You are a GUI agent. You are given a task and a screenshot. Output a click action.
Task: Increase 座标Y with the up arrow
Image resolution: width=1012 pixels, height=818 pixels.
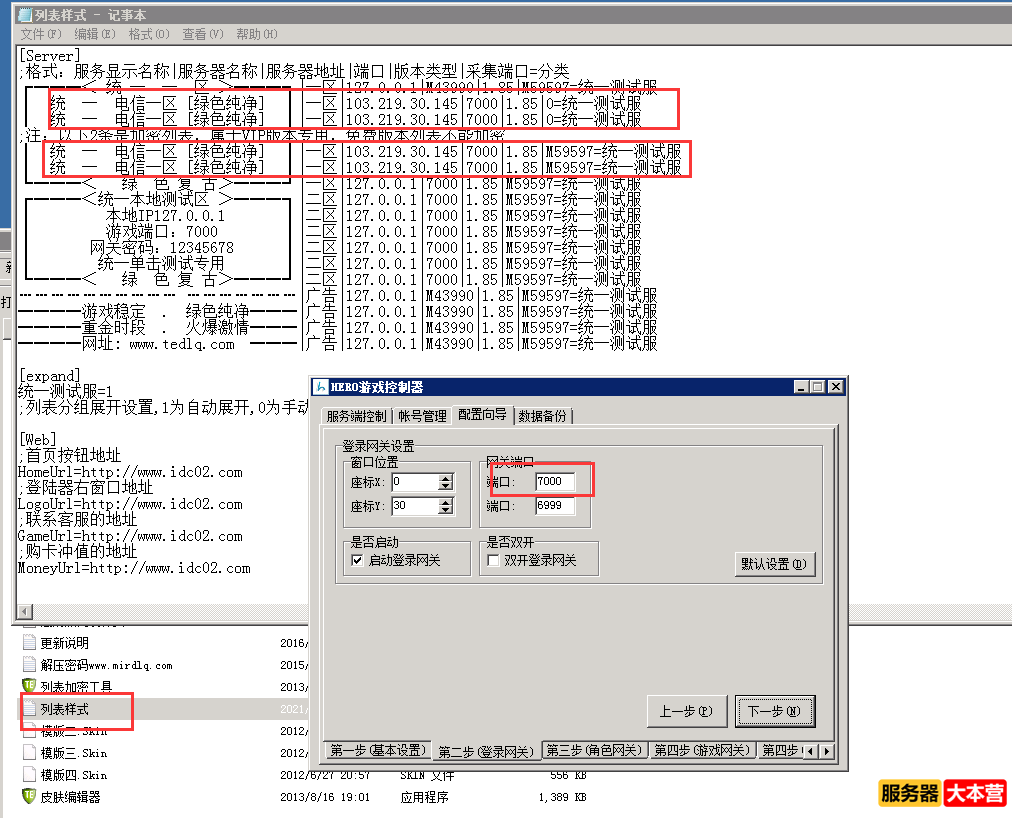pos(446,502)
